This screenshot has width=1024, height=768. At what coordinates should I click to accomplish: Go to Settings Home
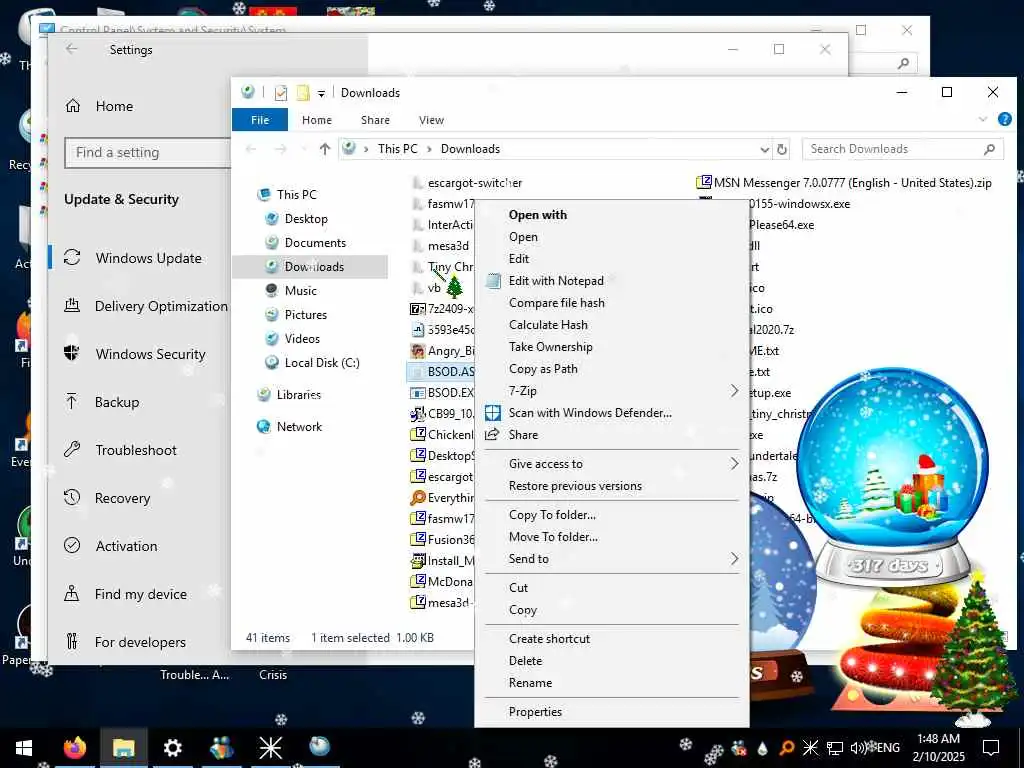[99, 106]
